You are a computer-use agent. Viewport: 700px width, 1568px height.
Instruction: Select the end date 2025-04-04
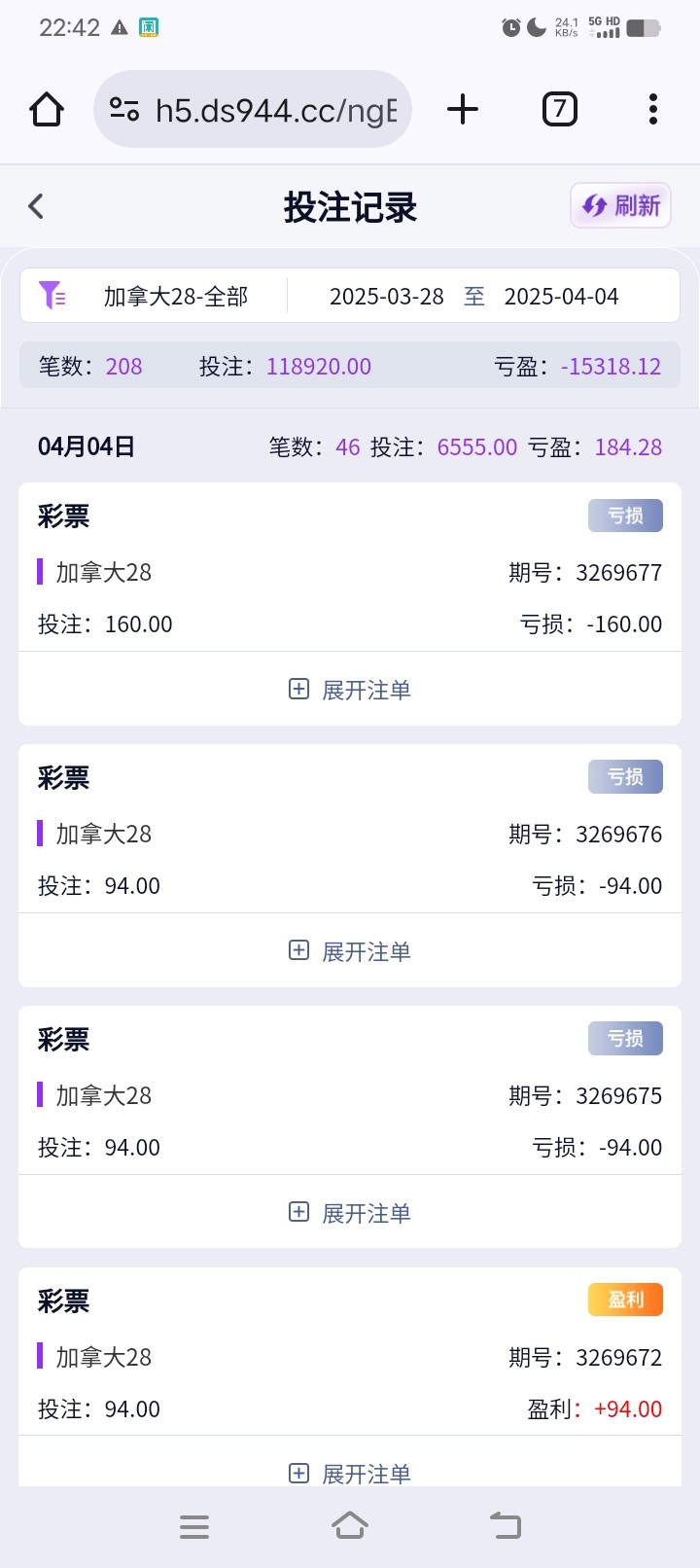[561, 296]
